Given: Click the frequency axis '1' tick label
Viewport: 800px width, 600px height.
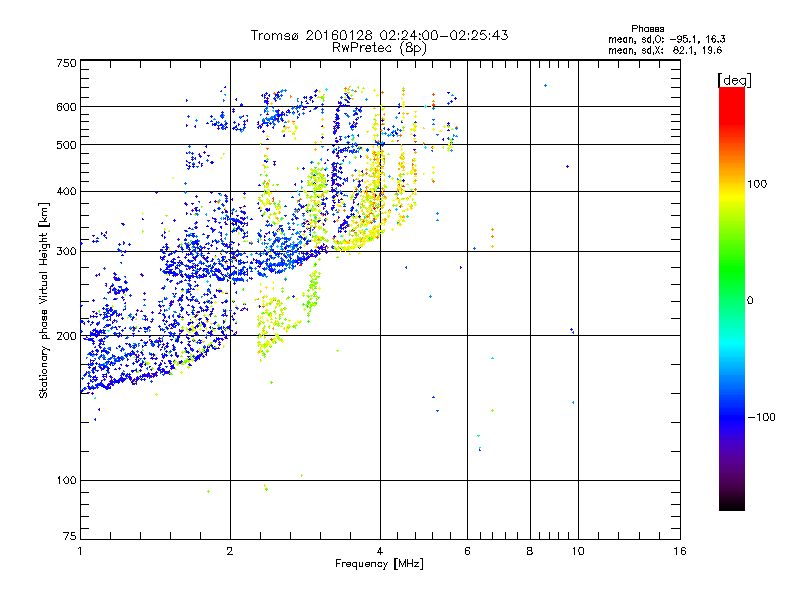Looking at the screenshot, I should point(80,551).
